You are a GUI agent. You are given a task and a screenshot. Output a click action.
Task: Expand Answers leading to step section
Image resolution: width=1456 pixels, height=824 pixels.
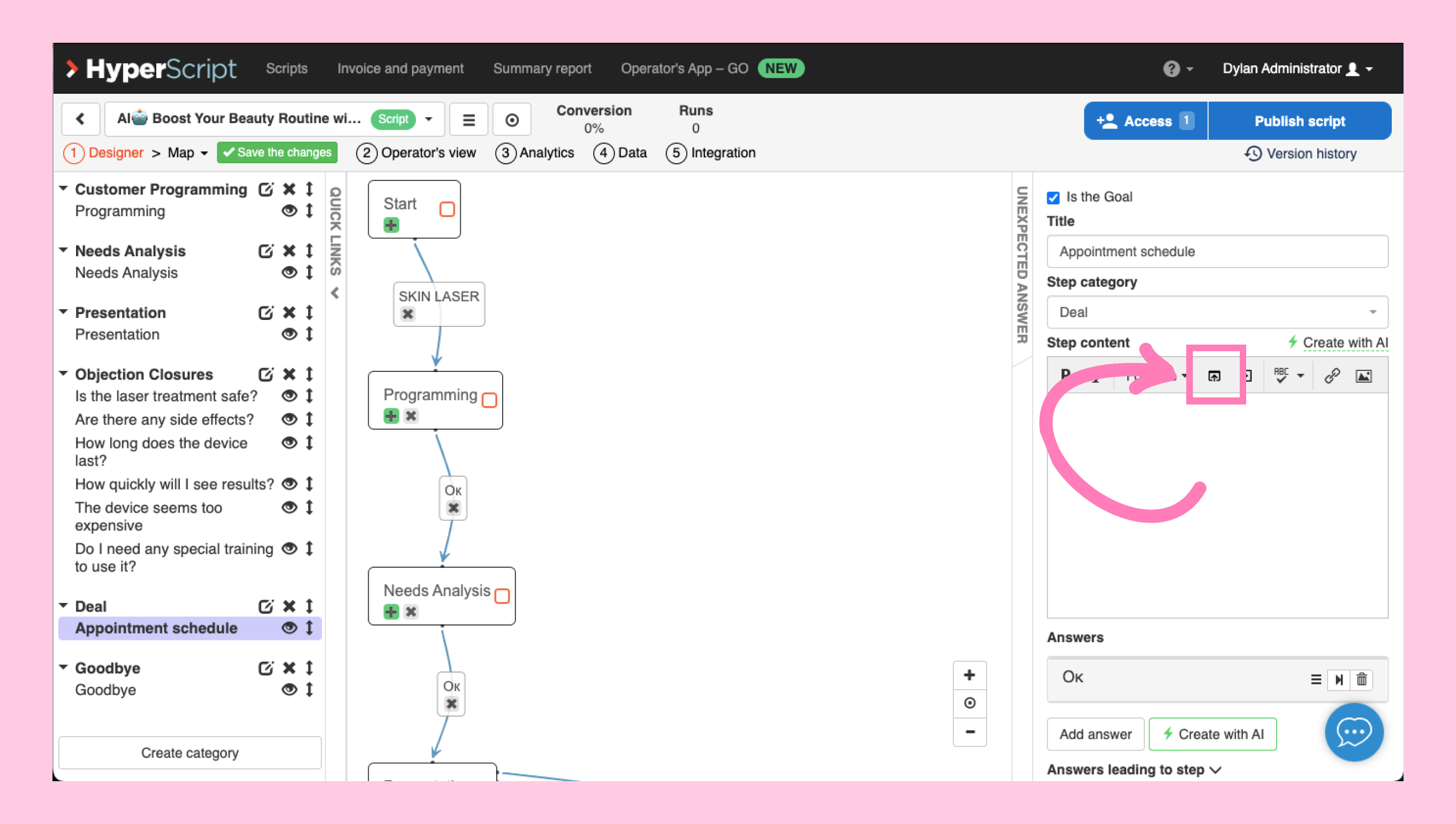1133,769
